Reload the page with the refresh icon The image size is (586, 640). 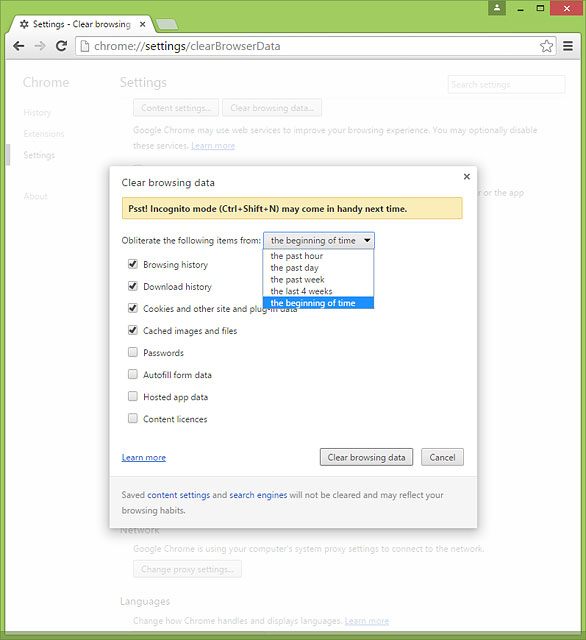[x=61, y=46]
